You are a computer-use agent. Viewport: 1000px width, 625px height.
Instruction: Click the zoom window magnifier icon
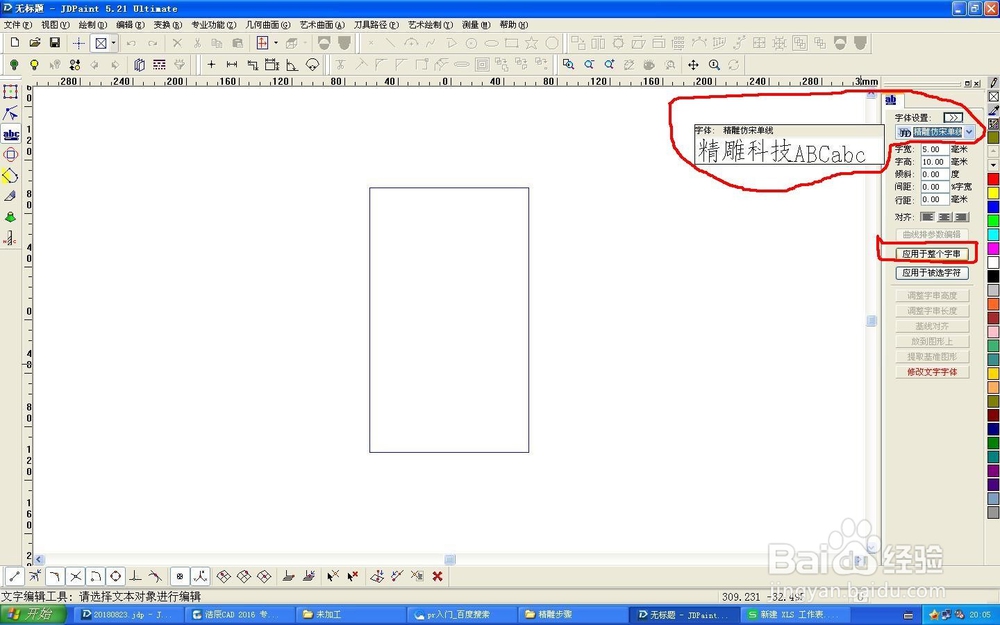tap(568, 64)
